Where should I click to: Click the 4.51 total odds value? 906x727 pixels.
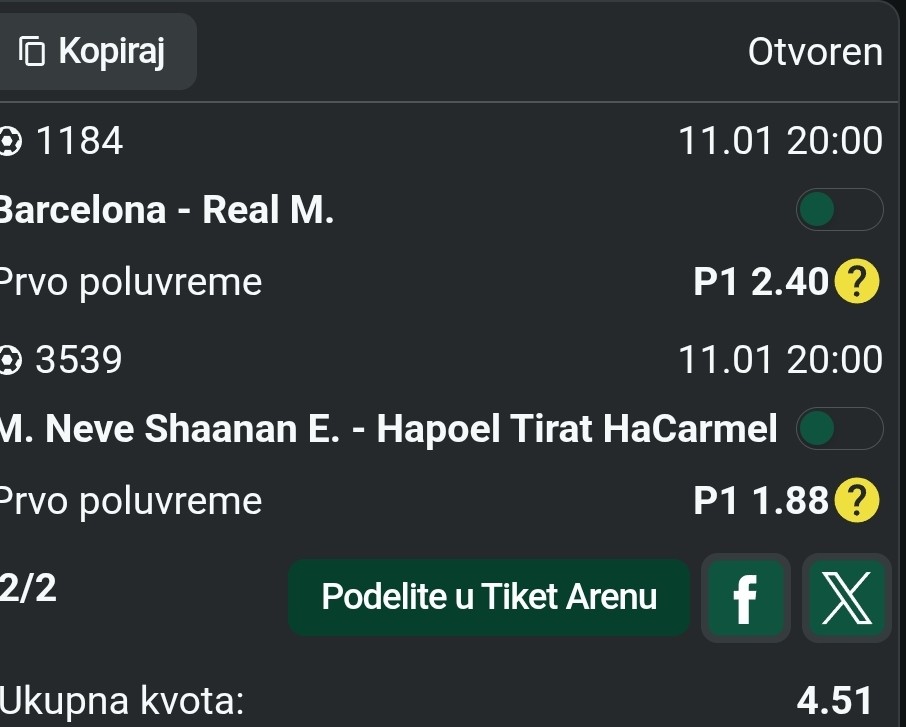coord(833,700)
